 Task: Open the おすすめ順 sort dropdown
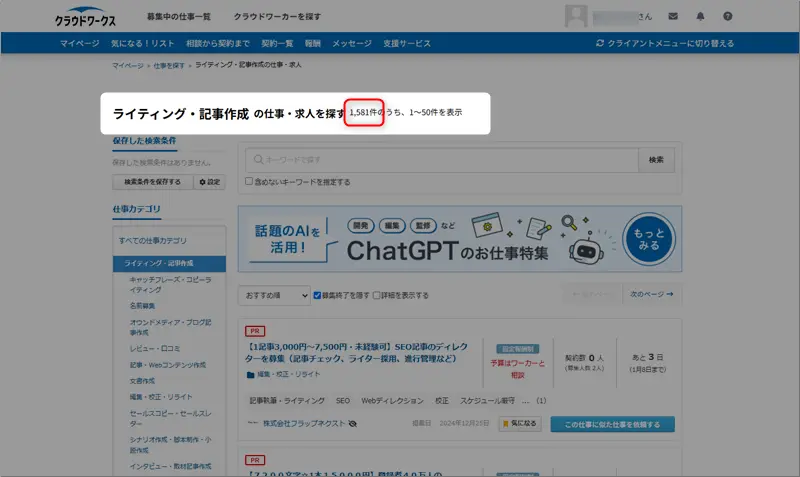pos(273,295)
